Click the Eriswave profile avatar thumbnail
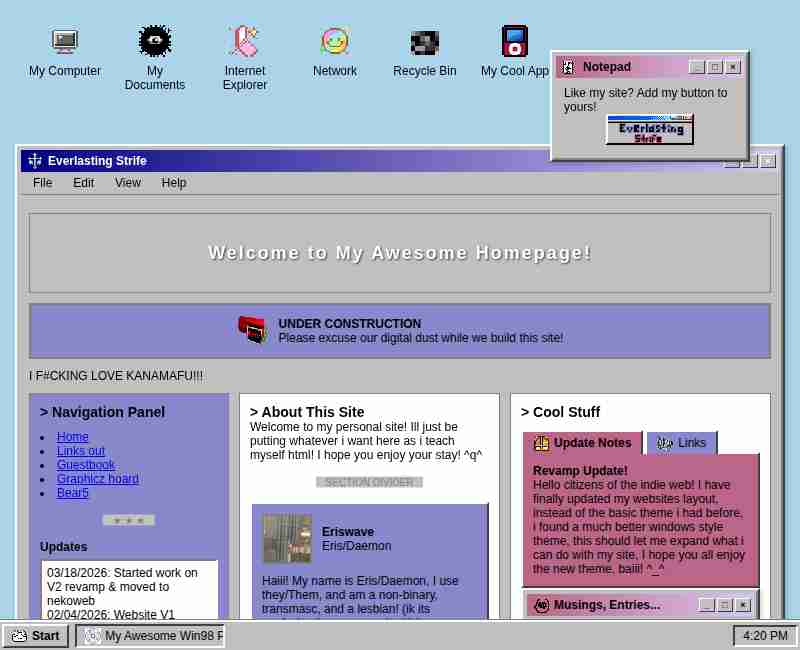The image size is (800, 650). point(287,539)
